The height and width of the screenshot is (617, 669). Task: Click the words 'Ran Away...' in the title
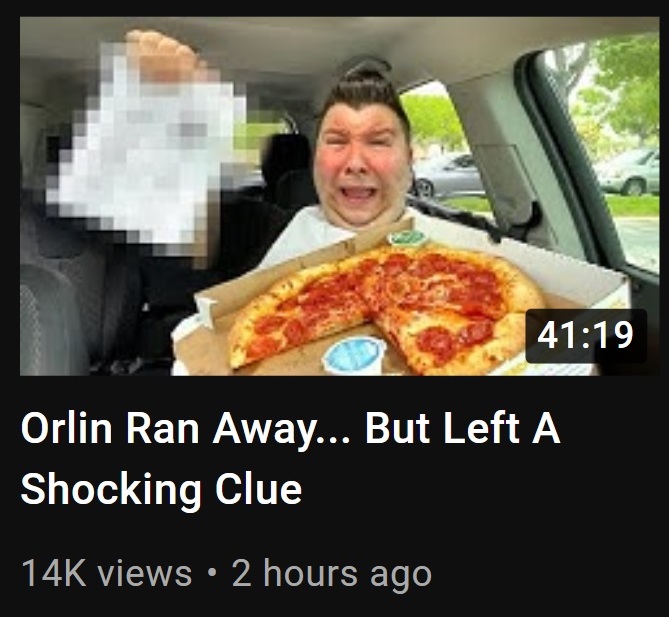(x=238, y=428)
